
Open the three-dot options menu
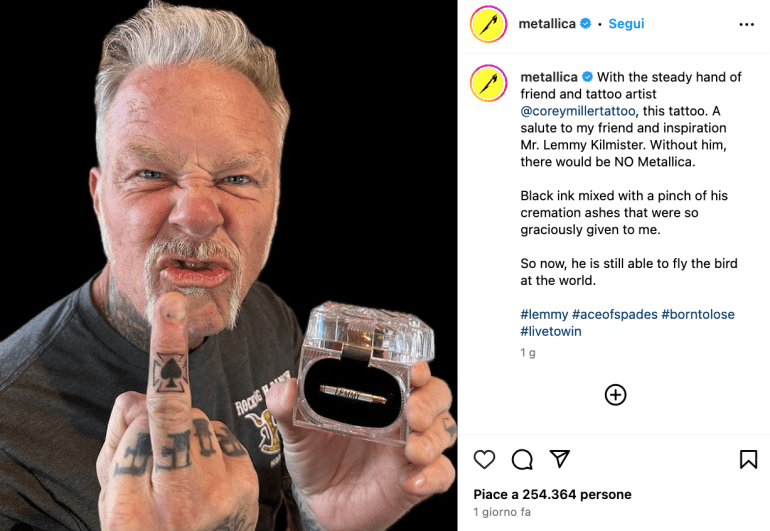pyautogui.click(x=746, y=24)
